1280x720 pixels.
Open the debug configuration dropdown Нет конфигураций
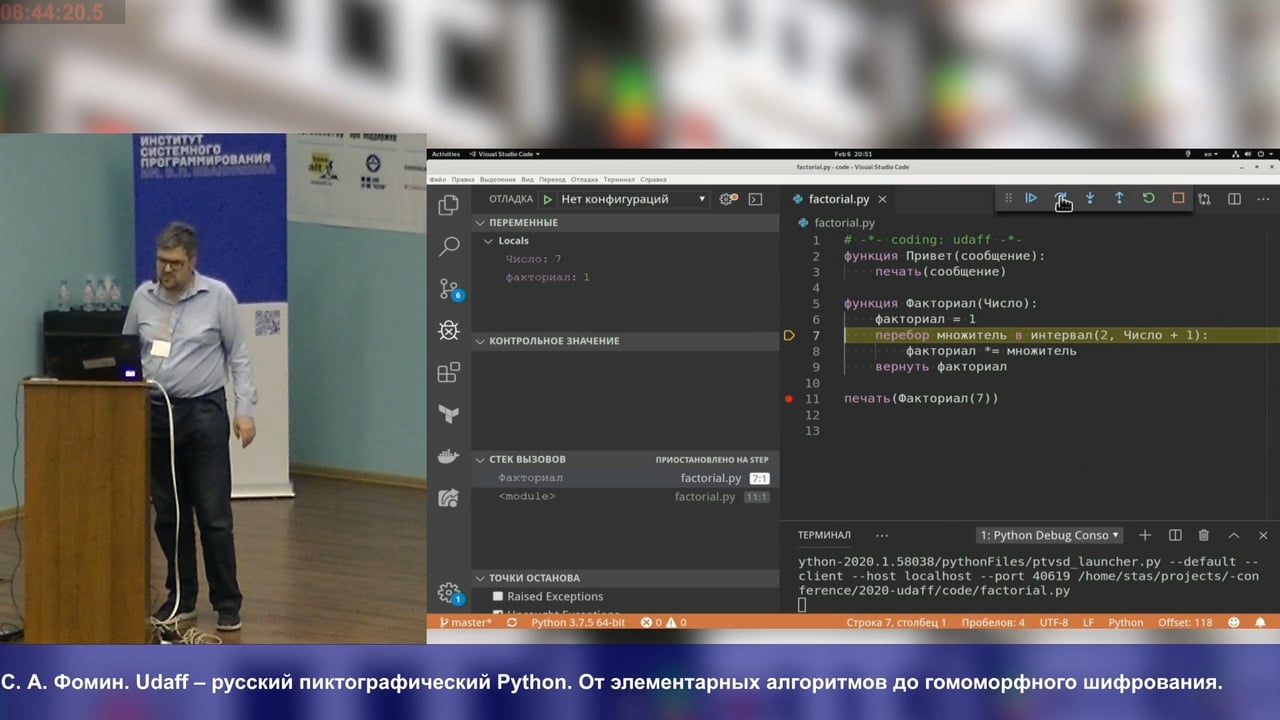(633, 199)
